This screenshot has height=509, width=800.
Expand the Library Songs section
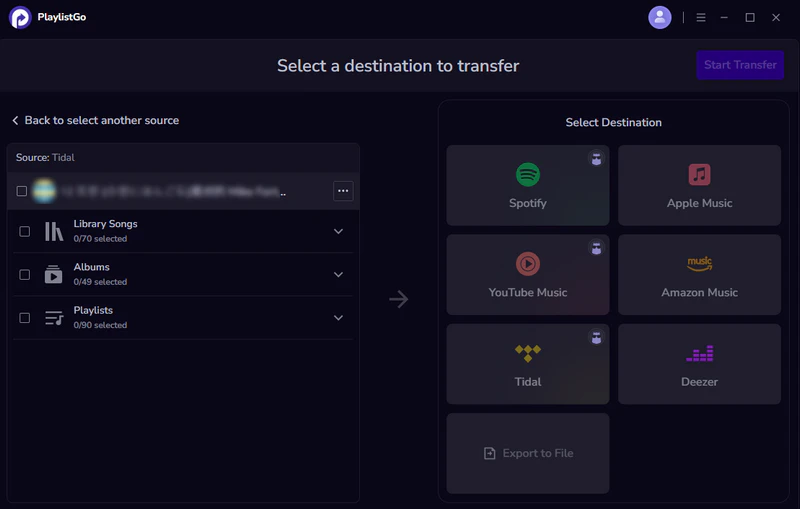(338, 231)
